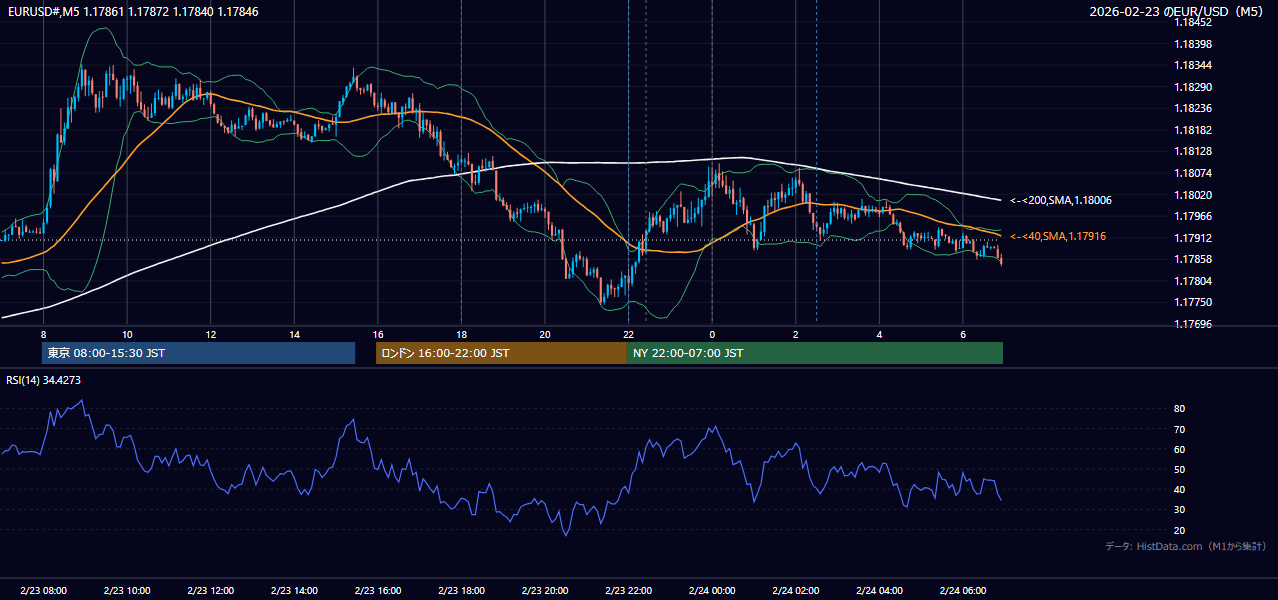Click hour label 12 on the price chart axis

pyautogui.click(x=211, y=334)
